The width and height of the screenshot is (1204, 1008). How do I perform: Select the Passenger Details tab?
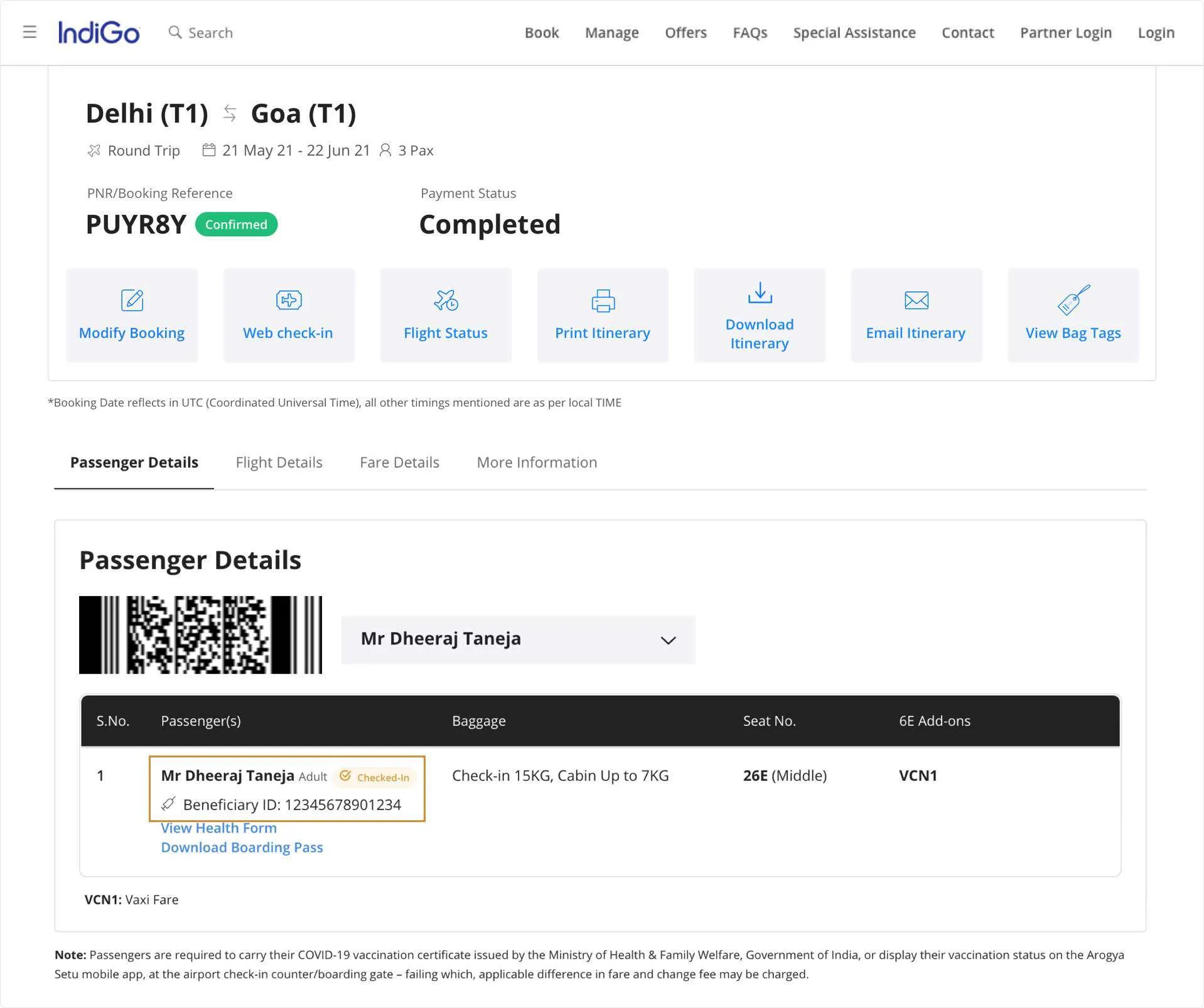[134, 462]
